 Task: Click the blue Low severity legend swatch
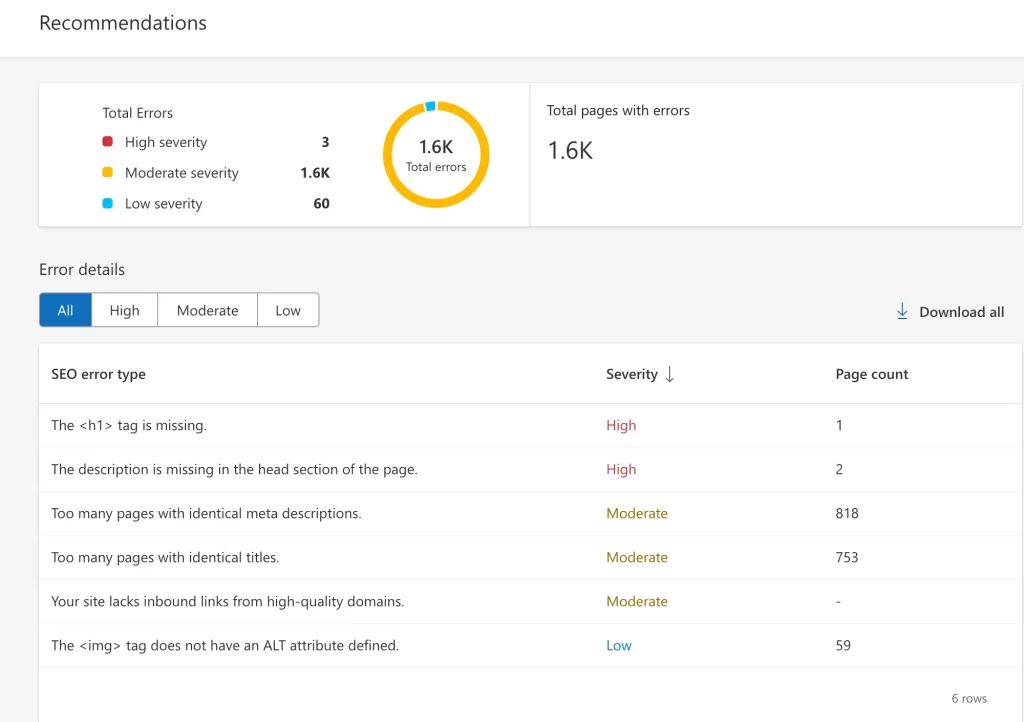pos(108,203)
